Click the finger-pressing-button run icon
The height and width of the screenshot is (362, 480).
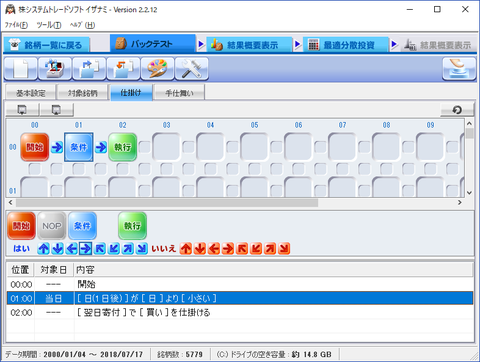click(459, 69)
